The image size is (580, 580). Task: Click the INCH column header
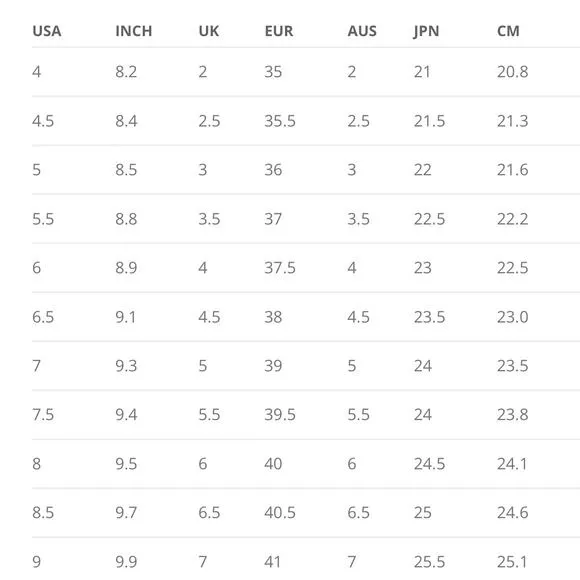tap(134, 31)
